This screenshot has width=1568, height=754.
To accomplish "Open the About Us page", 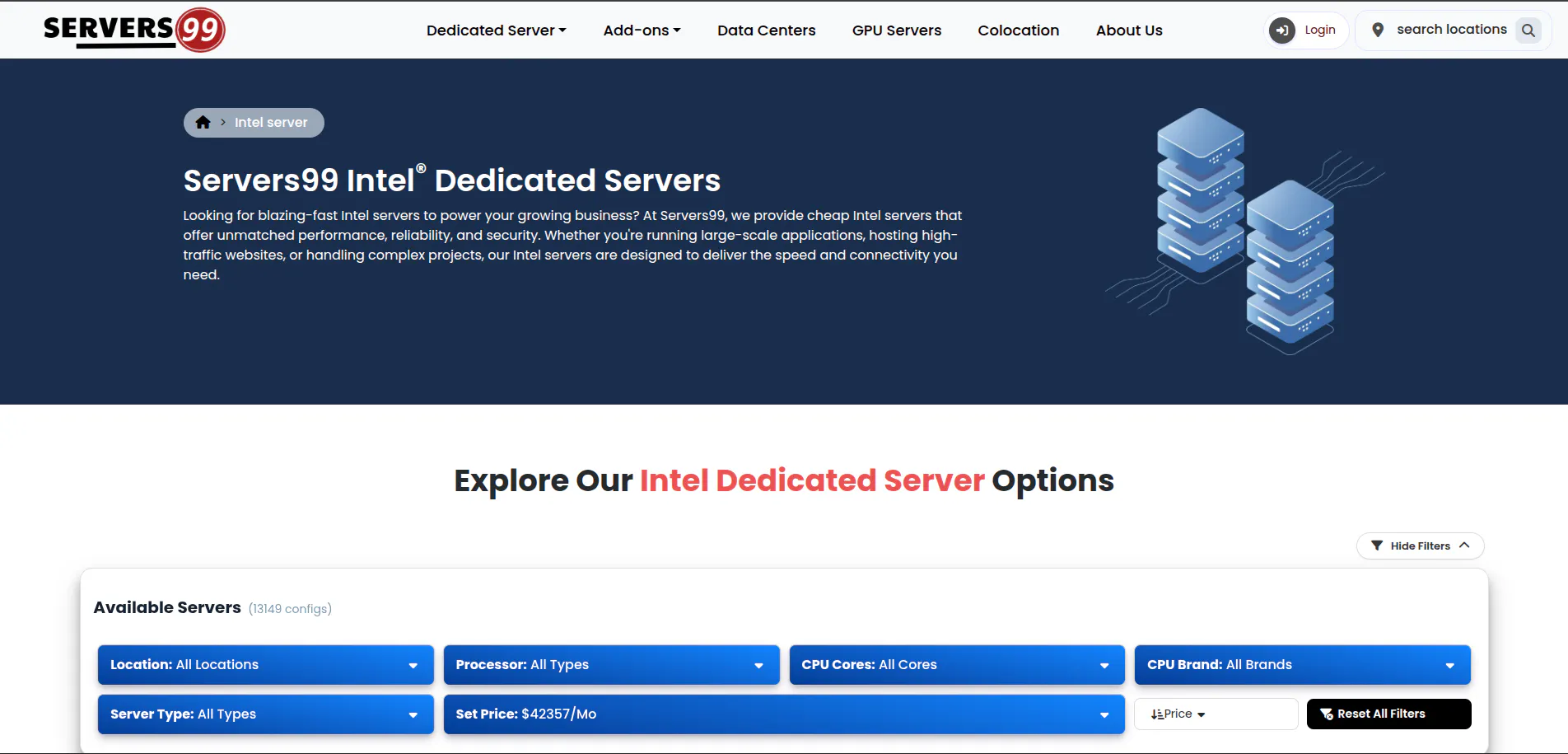I will click(x=1129, y=30).
